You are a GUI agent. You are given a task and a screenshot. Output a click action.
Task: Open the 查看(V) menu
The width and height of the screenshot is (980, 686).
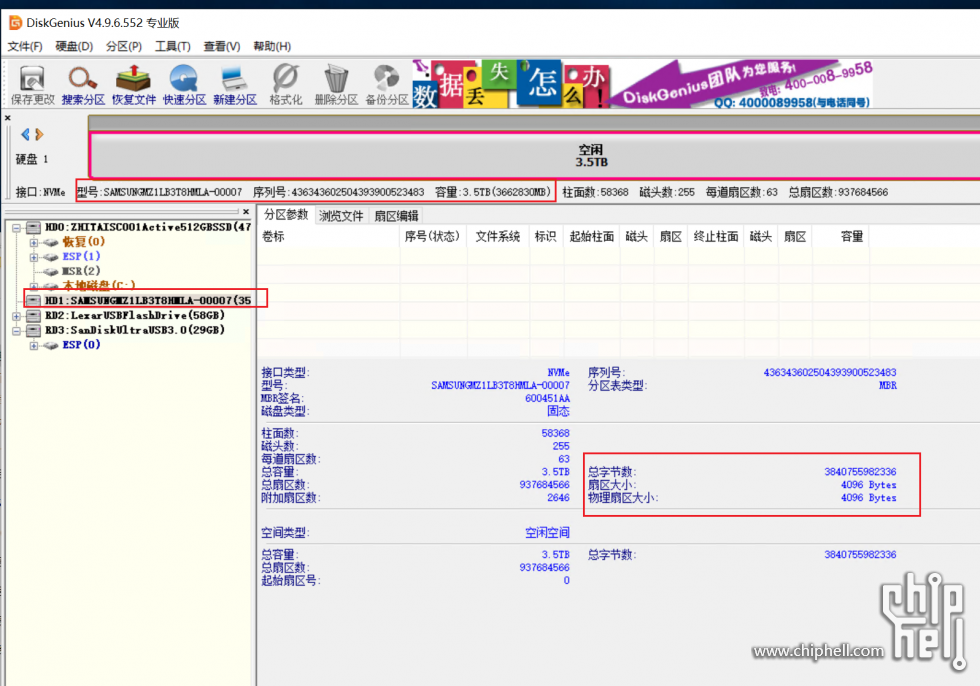[x=222, y=46]
